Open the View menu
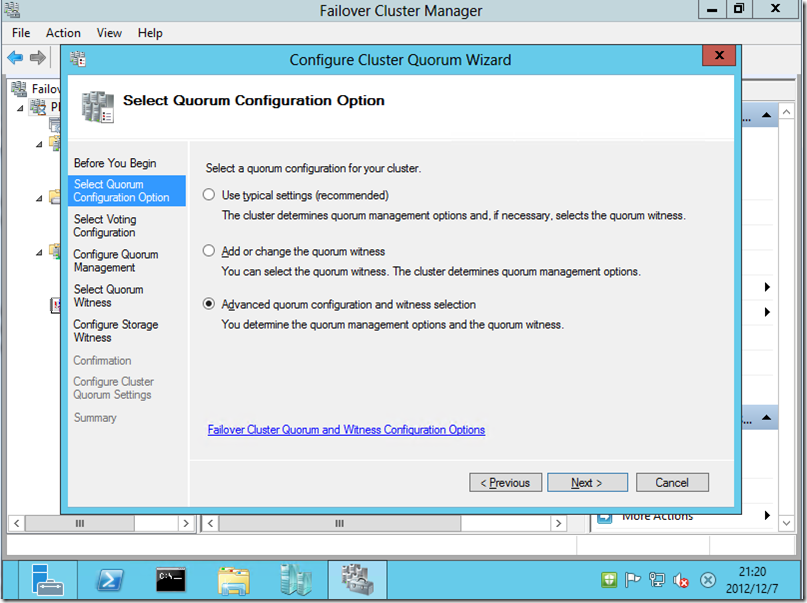 [109, 33]
